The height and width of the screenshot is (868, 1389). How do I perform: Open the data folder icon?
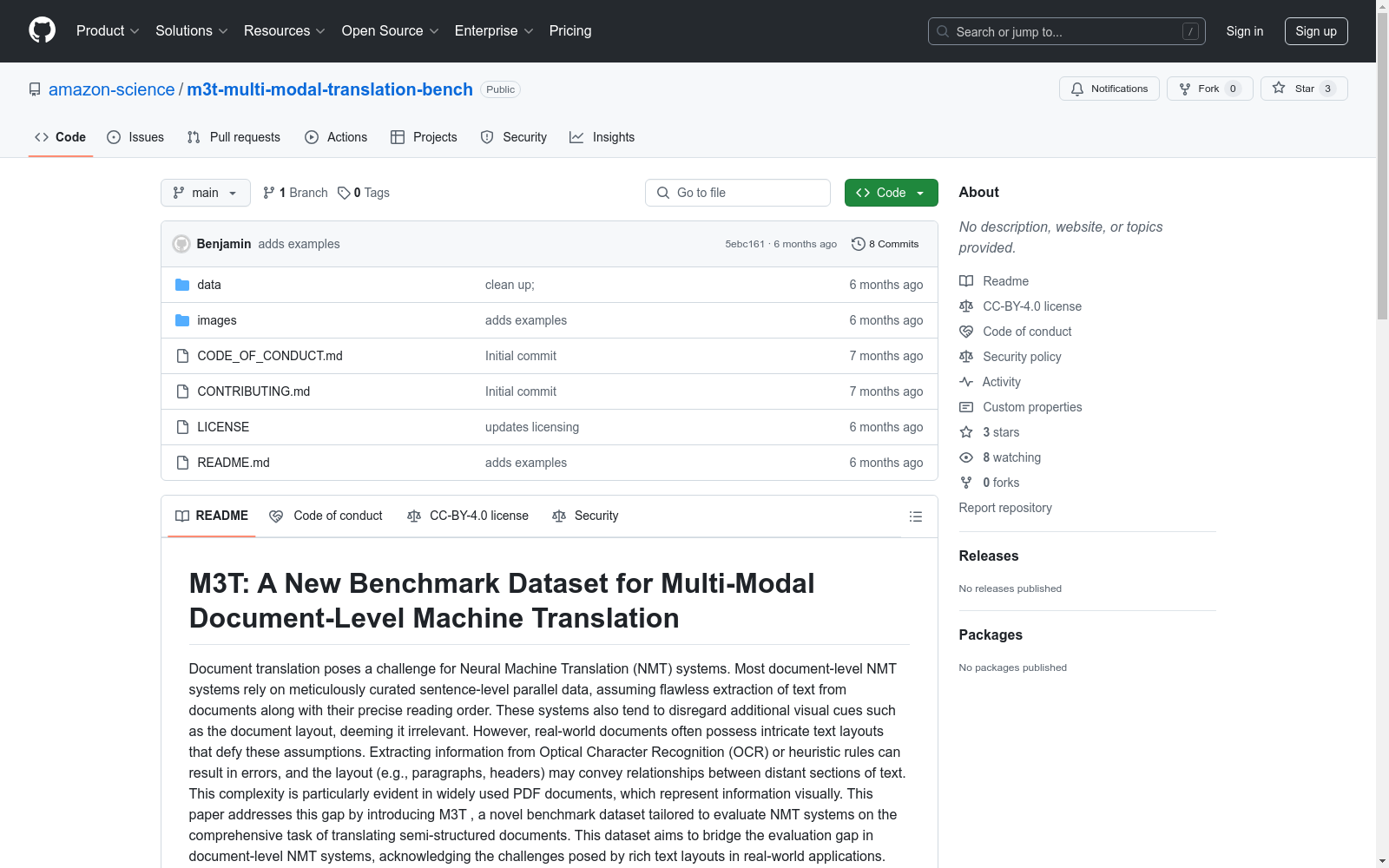click(x=182, y=285)
